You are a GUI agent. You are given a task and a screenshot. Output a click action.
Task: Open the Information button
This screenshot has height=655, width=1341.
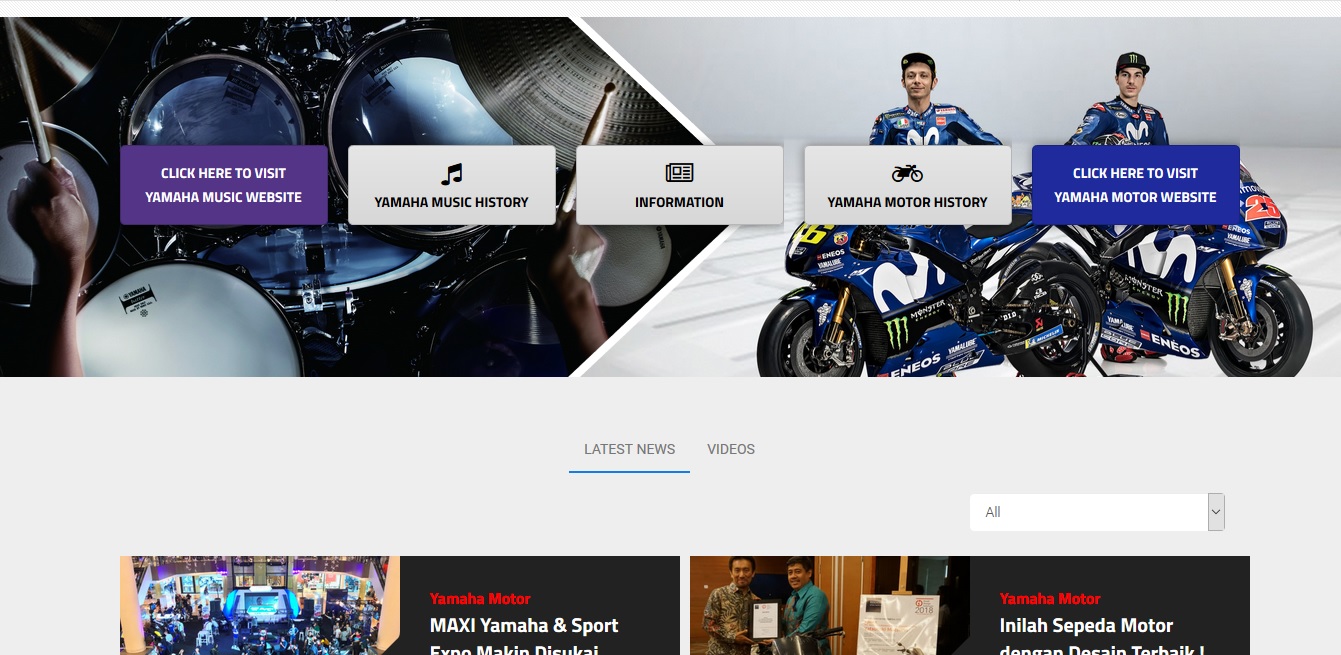[680, 185]
